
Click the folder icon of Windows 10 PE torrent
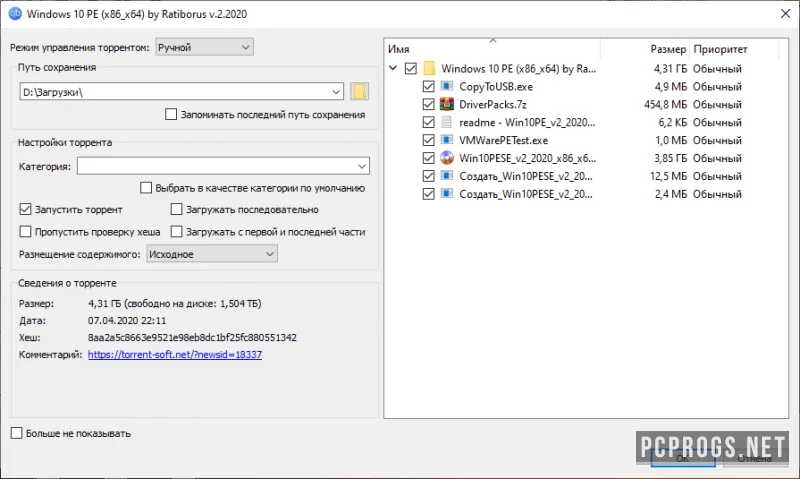click(430, 68)
